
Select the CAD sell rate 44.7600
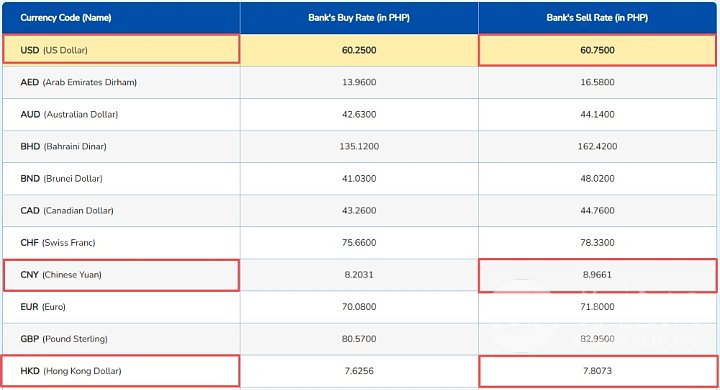coord(597,210)
